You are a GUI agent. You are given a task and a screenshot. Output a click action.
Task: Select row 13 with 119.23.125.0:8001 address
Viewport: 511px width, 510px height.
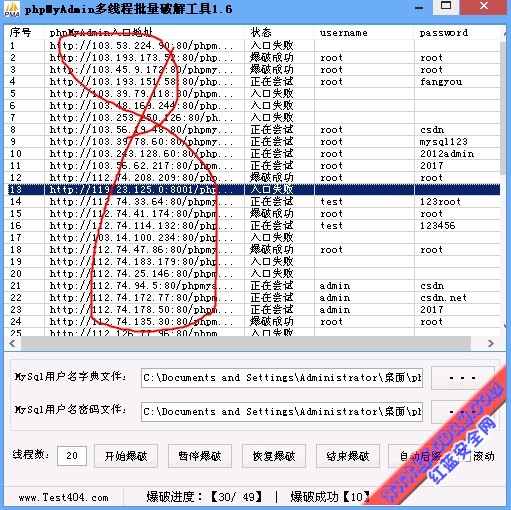click(x=252, y=189)
